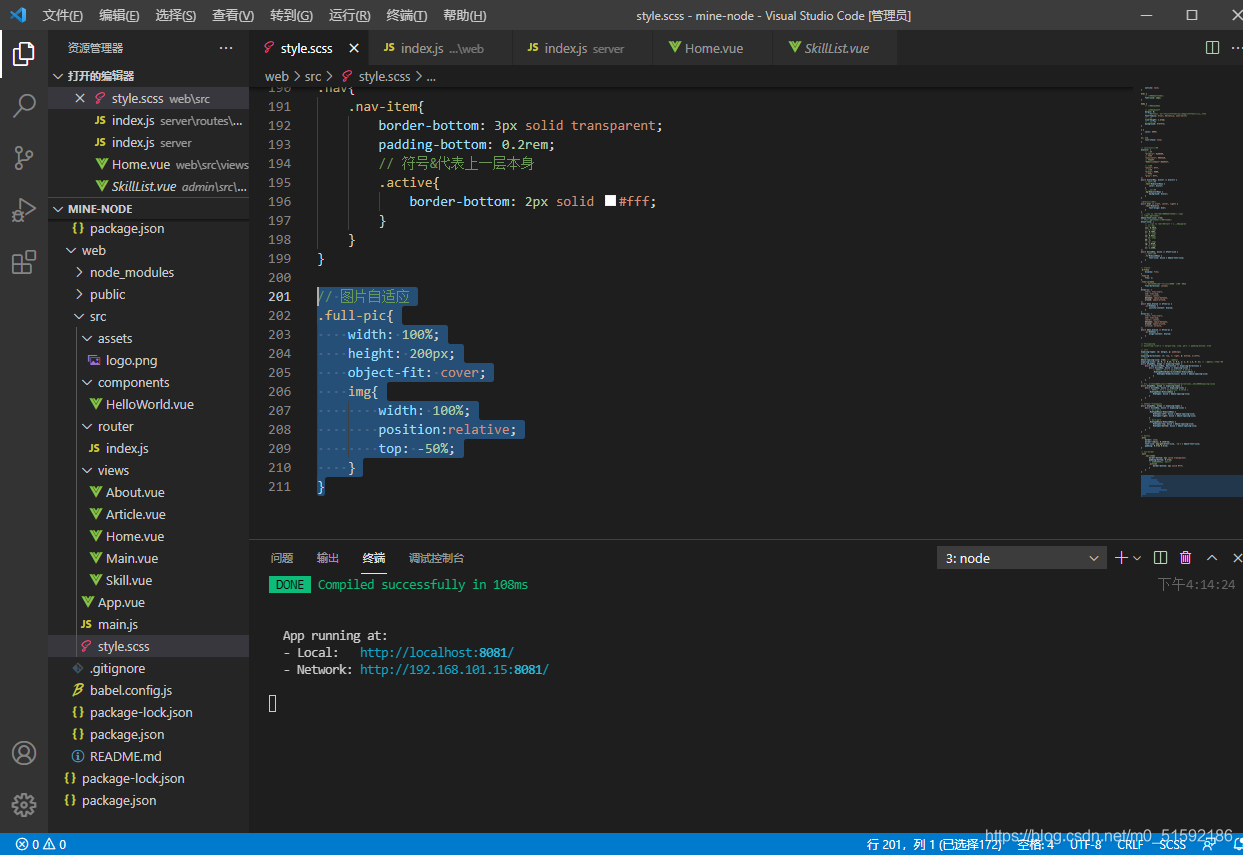Switch to the Home.vue editor tab
Viewport: 1243px width, 855px height.
click(713, 48)
